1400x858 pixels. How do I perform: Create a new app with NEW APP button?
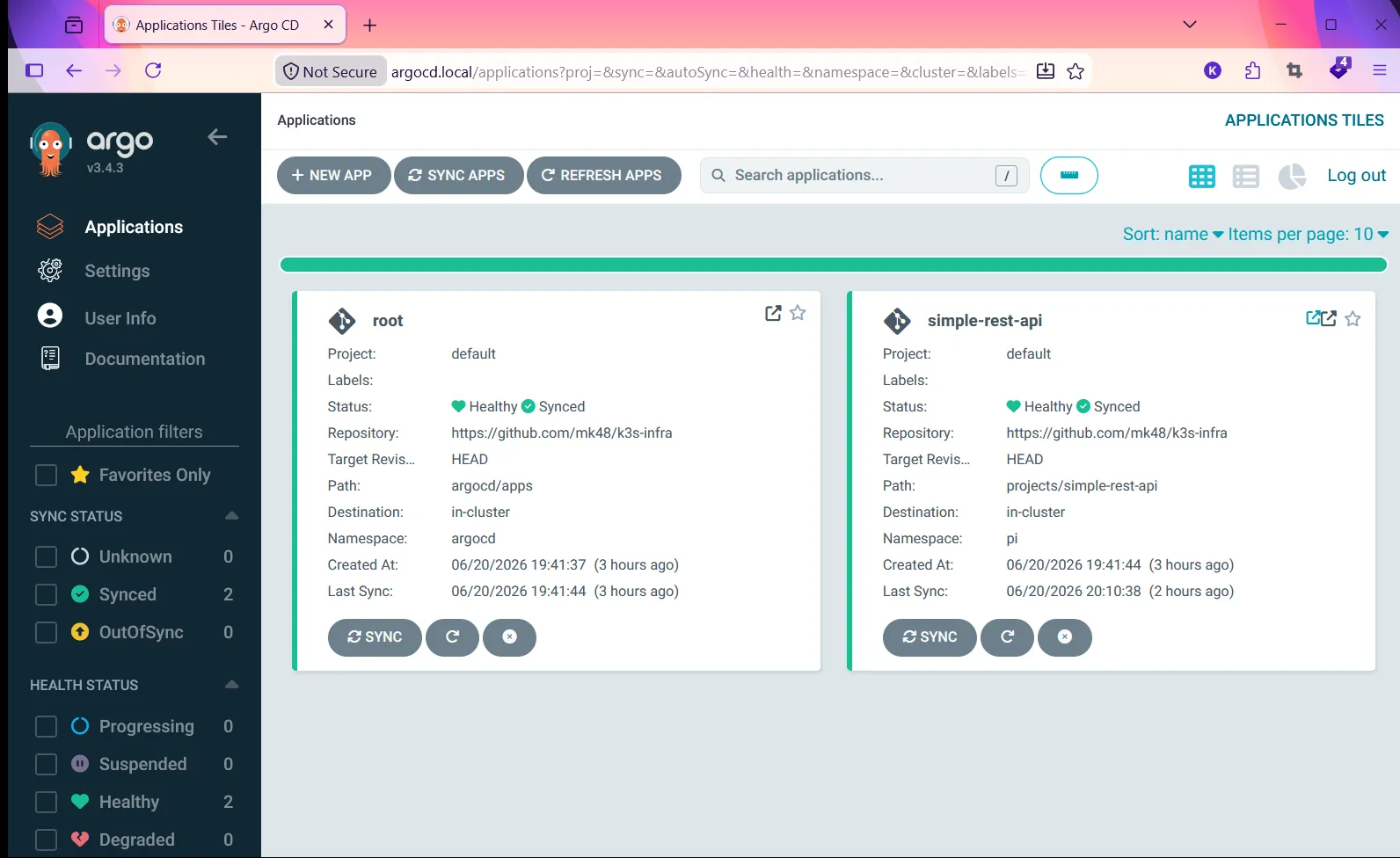pos(332,175)
